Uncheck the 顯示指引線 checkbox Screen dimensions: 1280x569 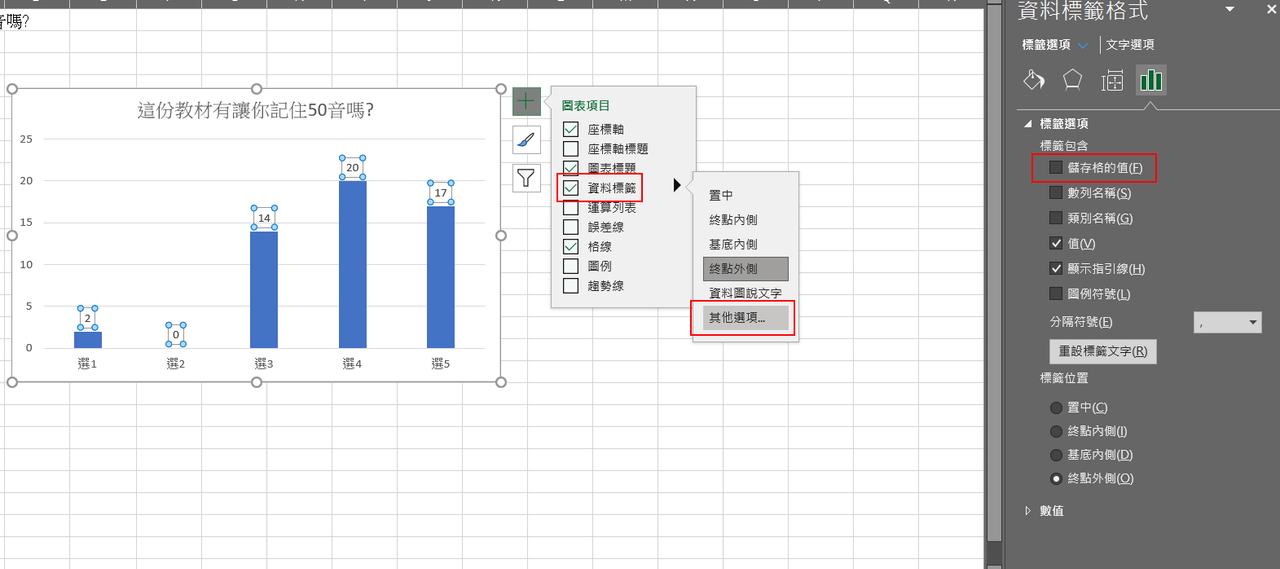point(1056,269)
